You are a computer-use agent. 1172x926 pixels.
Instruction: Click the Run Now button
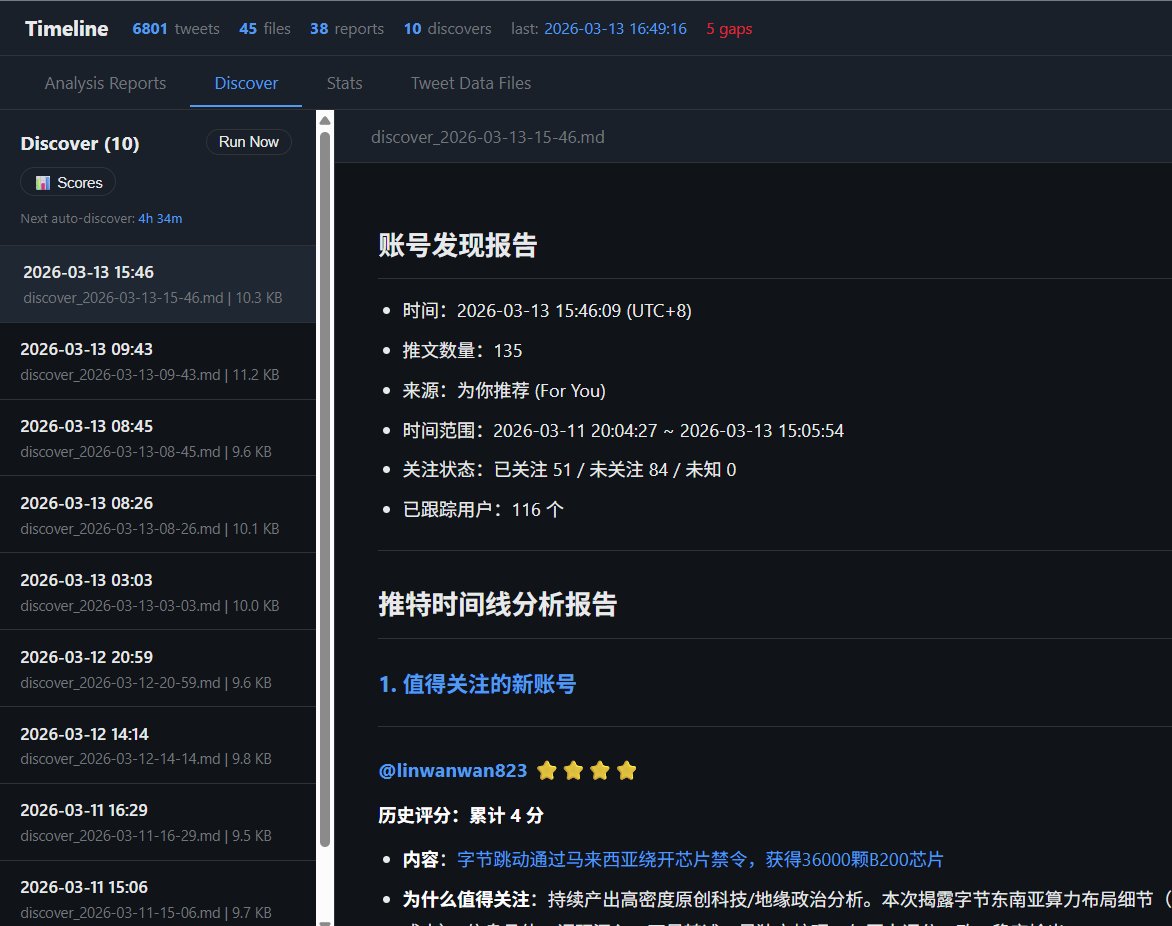tap(249, 142)
